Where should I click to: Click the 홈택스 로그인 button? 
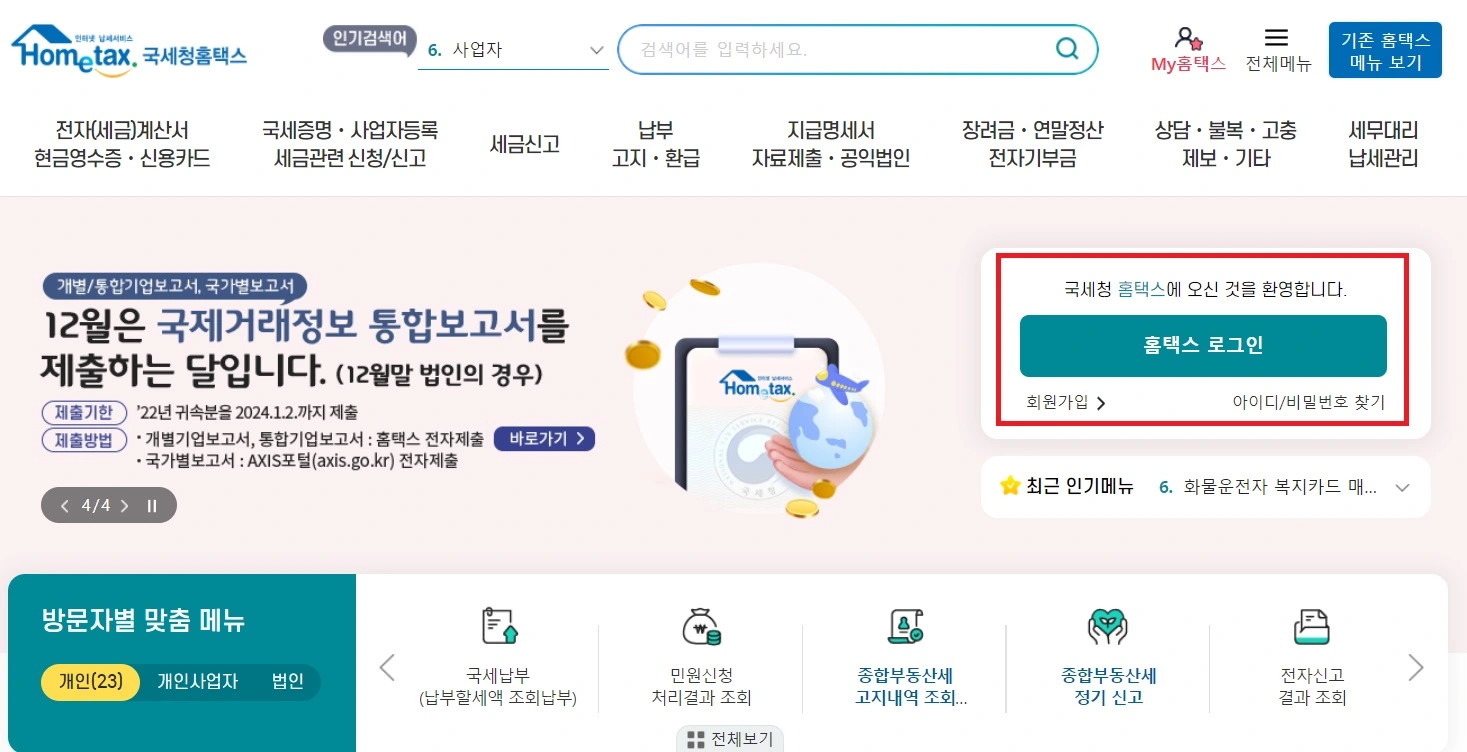(1202, 346)
